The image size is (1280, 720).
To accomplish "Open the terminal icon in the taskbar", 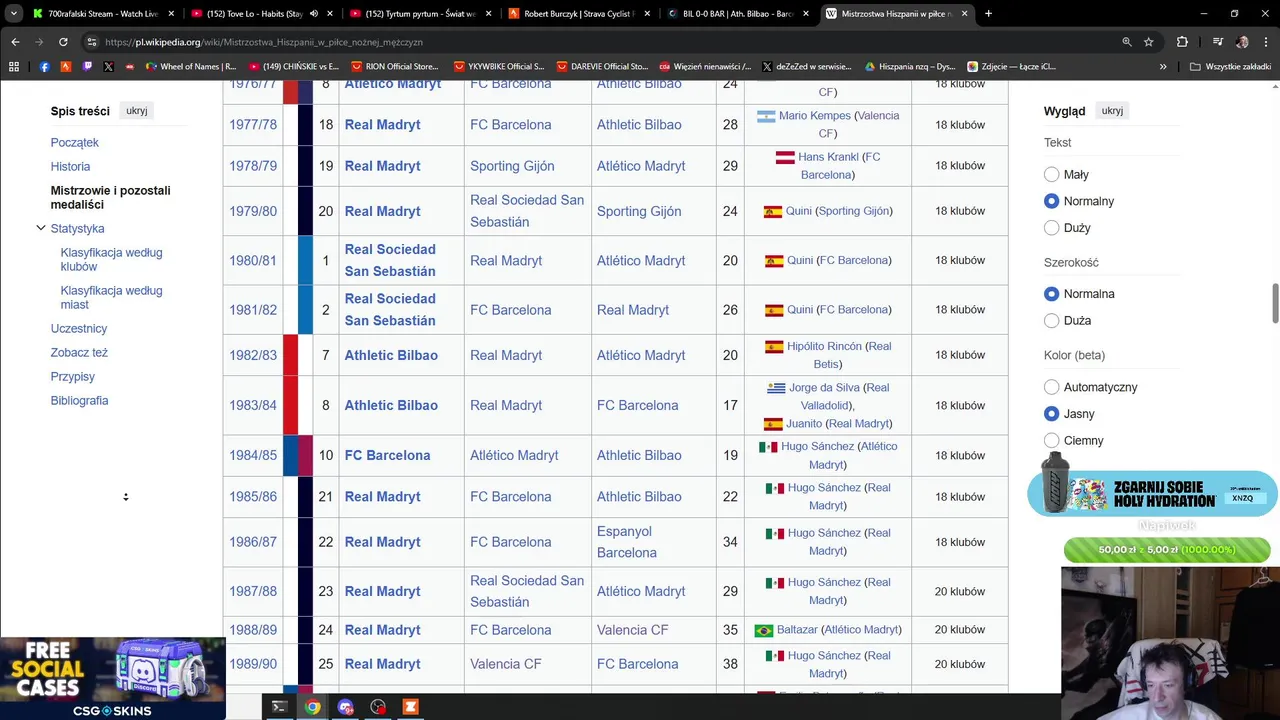I will (280, 707).
